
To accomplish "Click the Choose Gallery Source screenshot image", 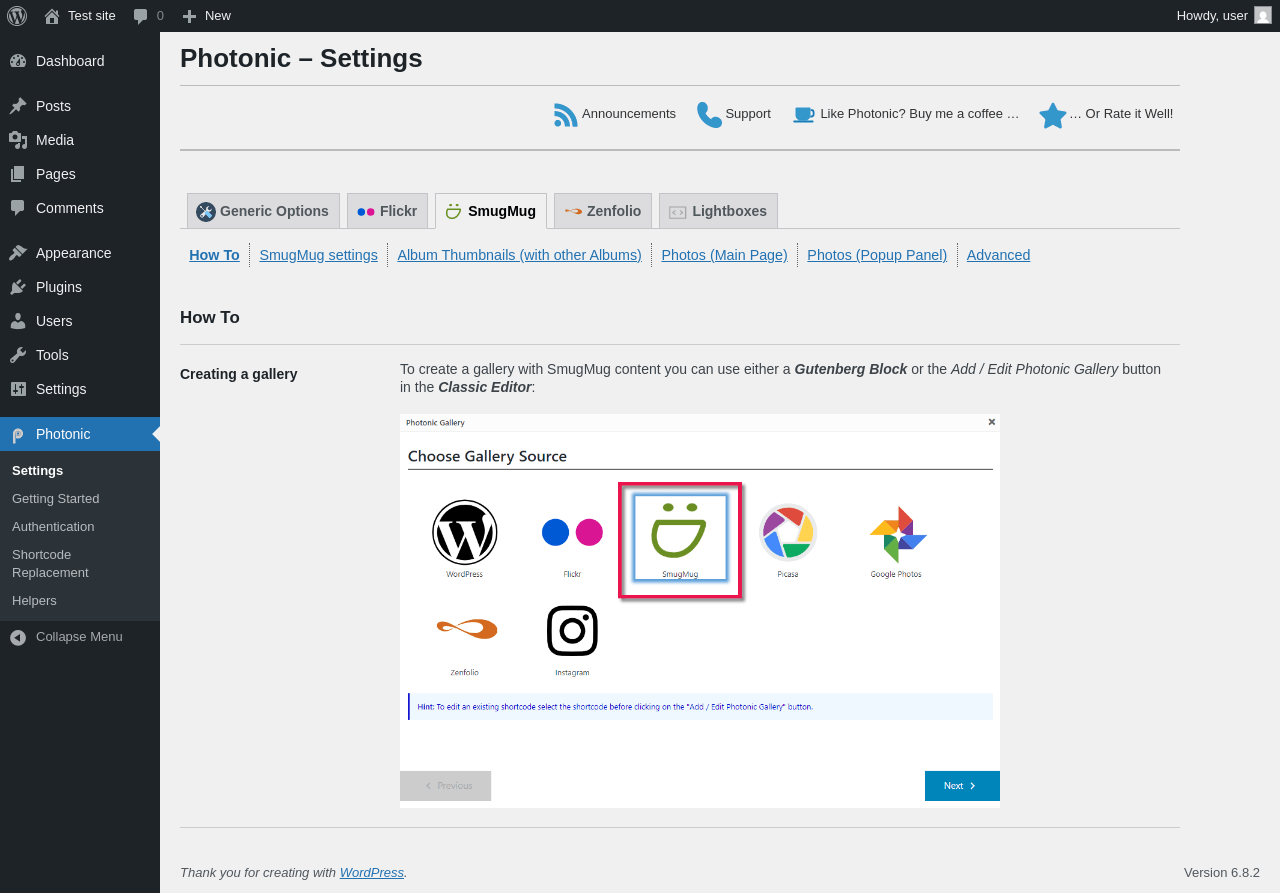I will (700, 610).
